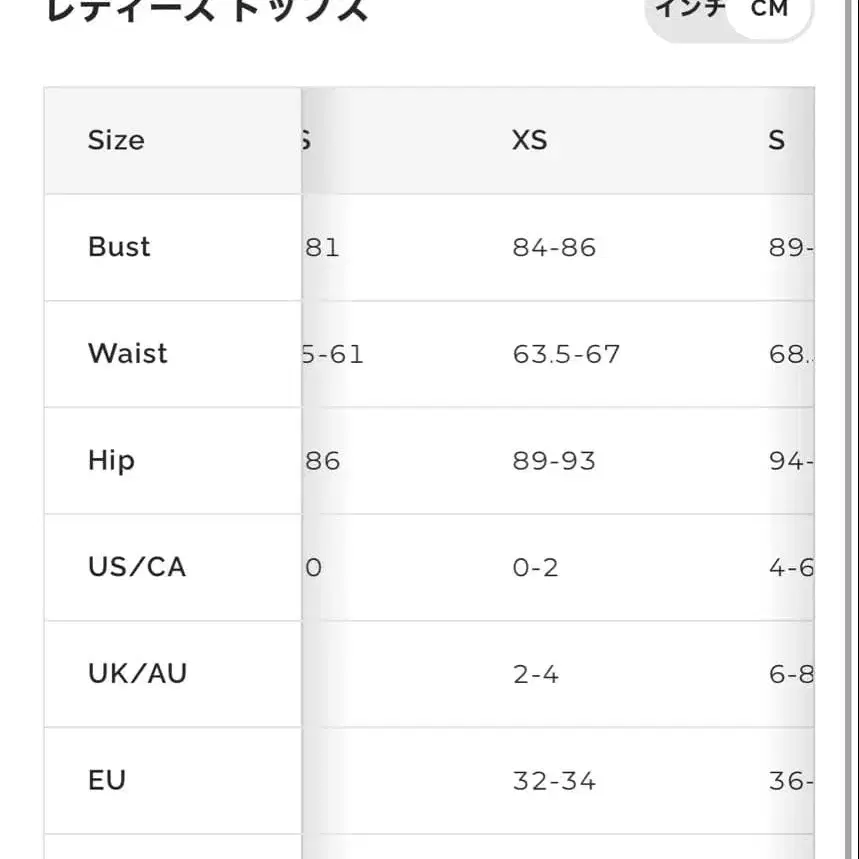Click the XS hip value 89-93
The height and width of the screenshot is (859, 859).
pos(554,461)
